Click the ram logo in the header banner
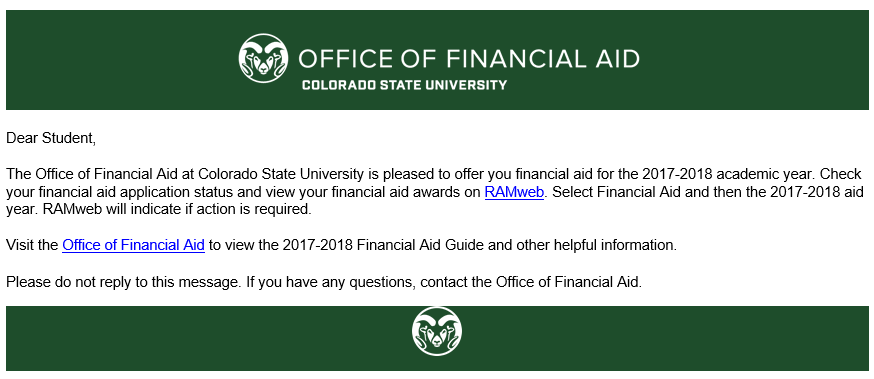 click(263, 58)
